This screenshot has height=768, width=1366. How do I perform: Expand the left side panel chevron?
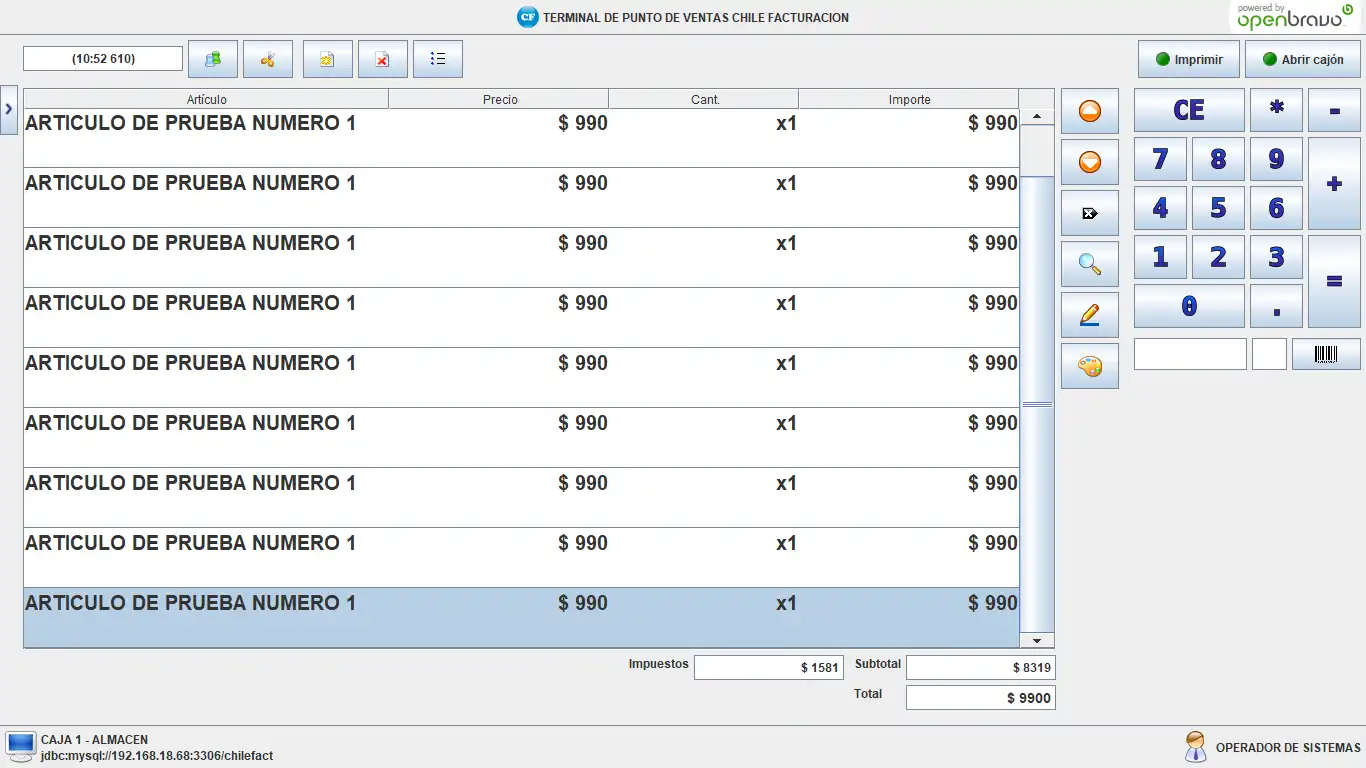click(x=8, y=108)
